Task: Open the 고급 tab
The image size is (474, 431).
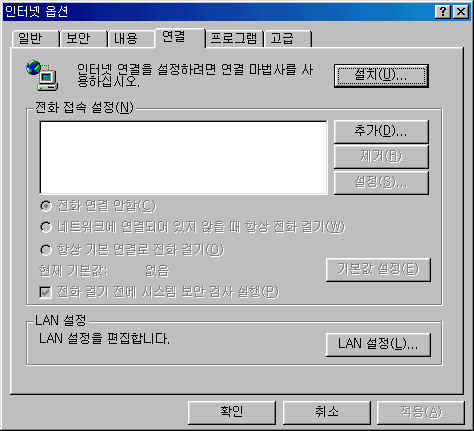Action: (288, 39)
